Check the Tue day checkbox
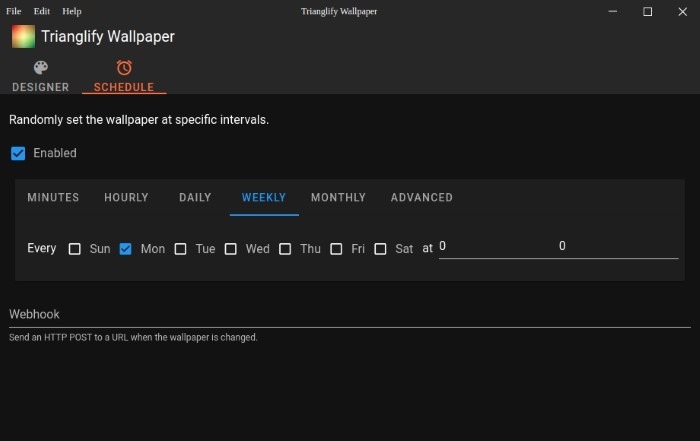 [180, 249]
